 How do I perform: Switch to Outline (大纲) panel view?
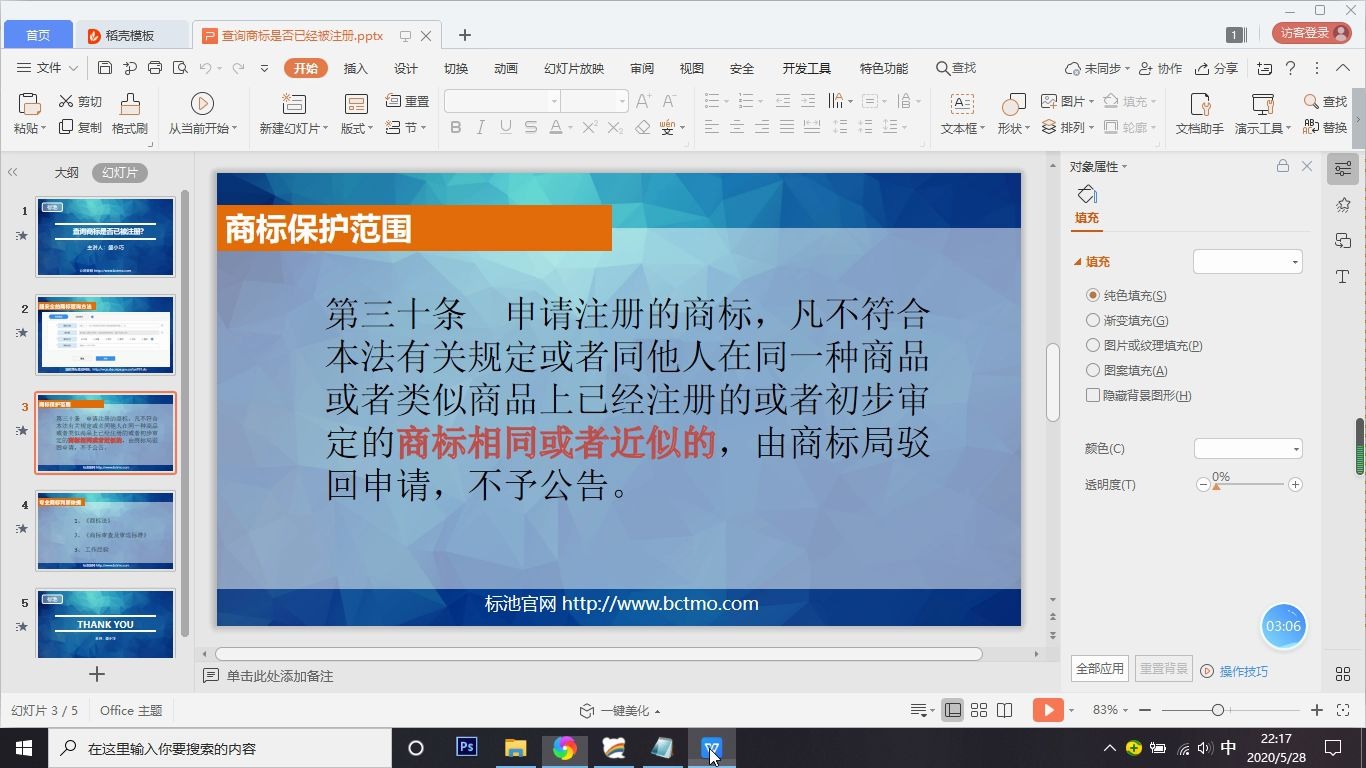66,173
